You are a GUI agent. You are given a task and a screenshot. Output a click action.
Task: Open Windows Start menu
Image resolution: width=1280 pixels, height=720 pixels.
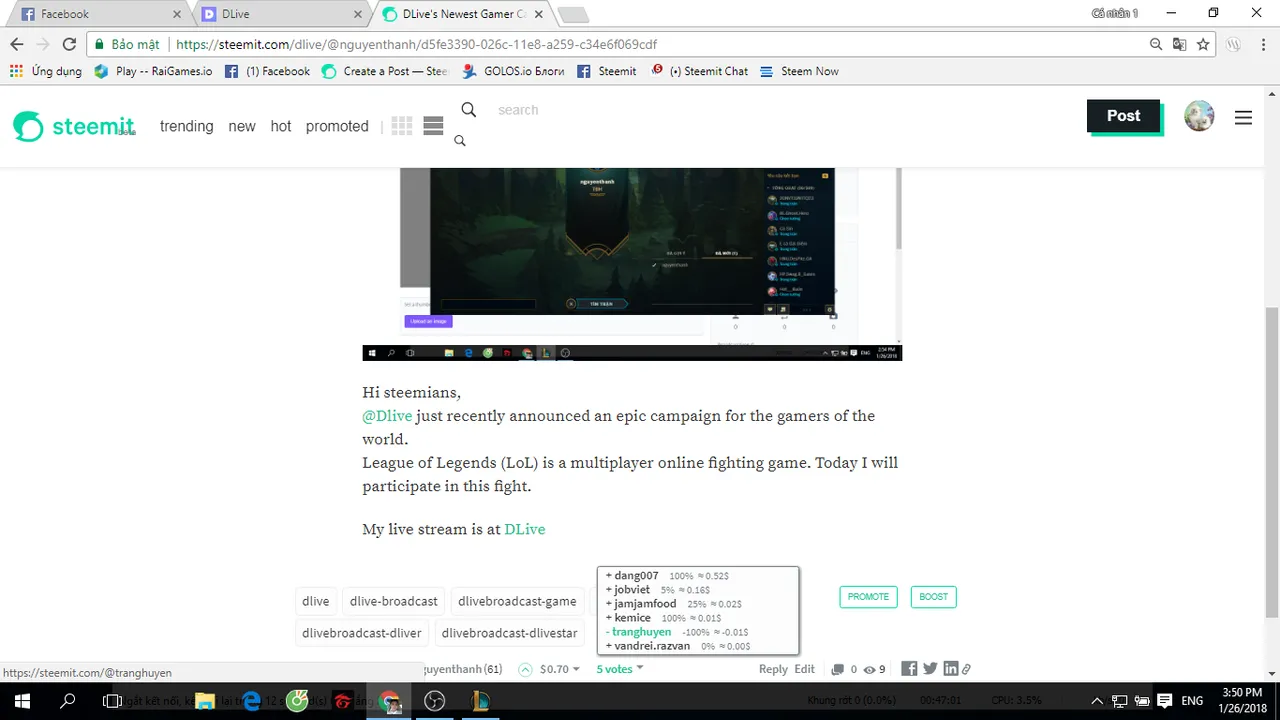pos(22,701)
